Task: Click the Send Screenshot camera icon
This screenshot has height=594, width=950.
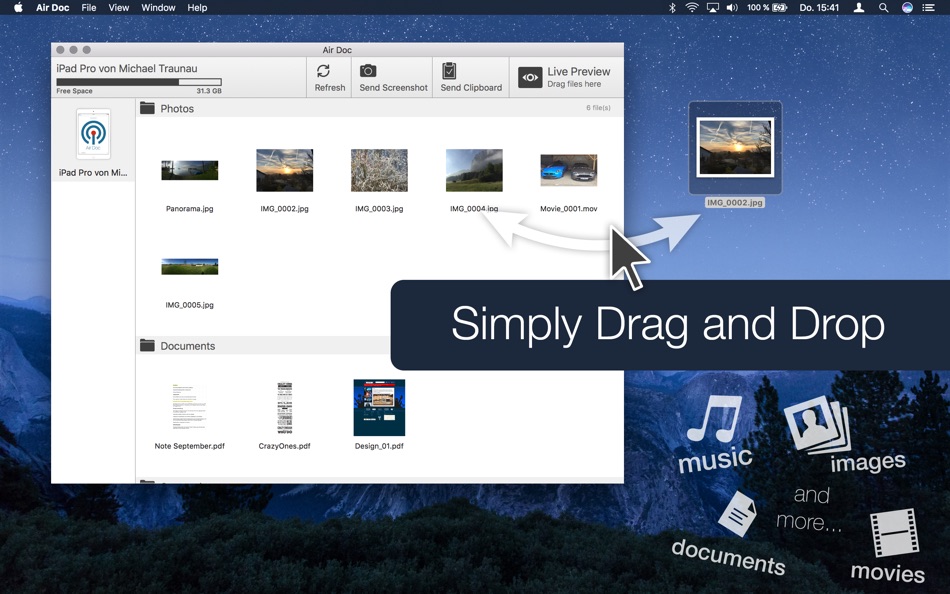Action: click(x=368, y=71)
